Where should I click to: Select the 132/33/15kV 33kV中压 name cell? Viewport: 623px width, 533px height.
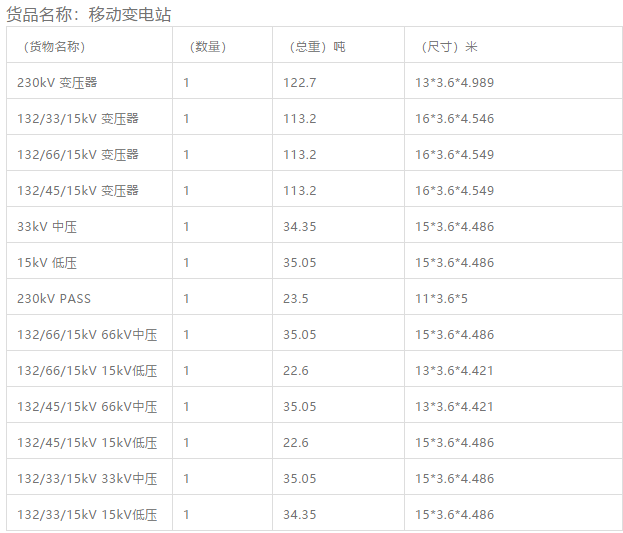point(87,479)
